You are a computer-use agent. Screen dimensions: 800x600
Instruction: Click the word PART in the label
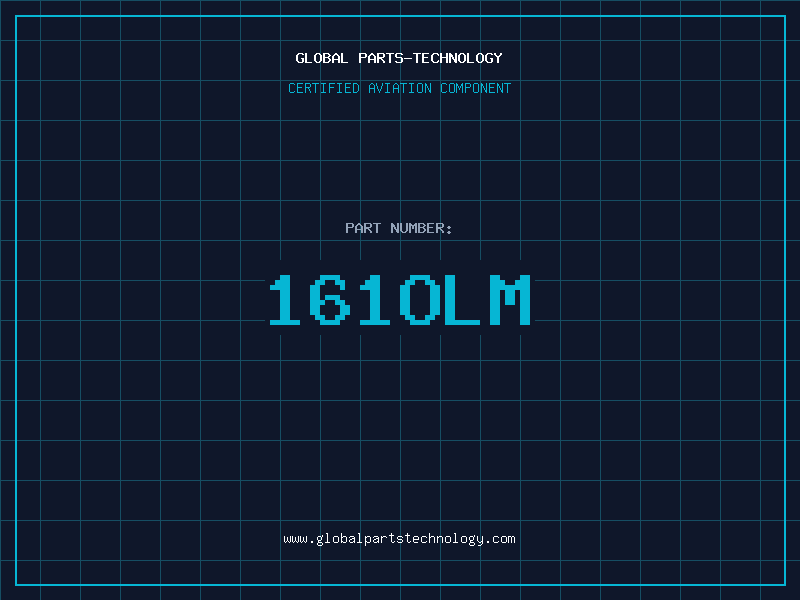click(363, 228)
